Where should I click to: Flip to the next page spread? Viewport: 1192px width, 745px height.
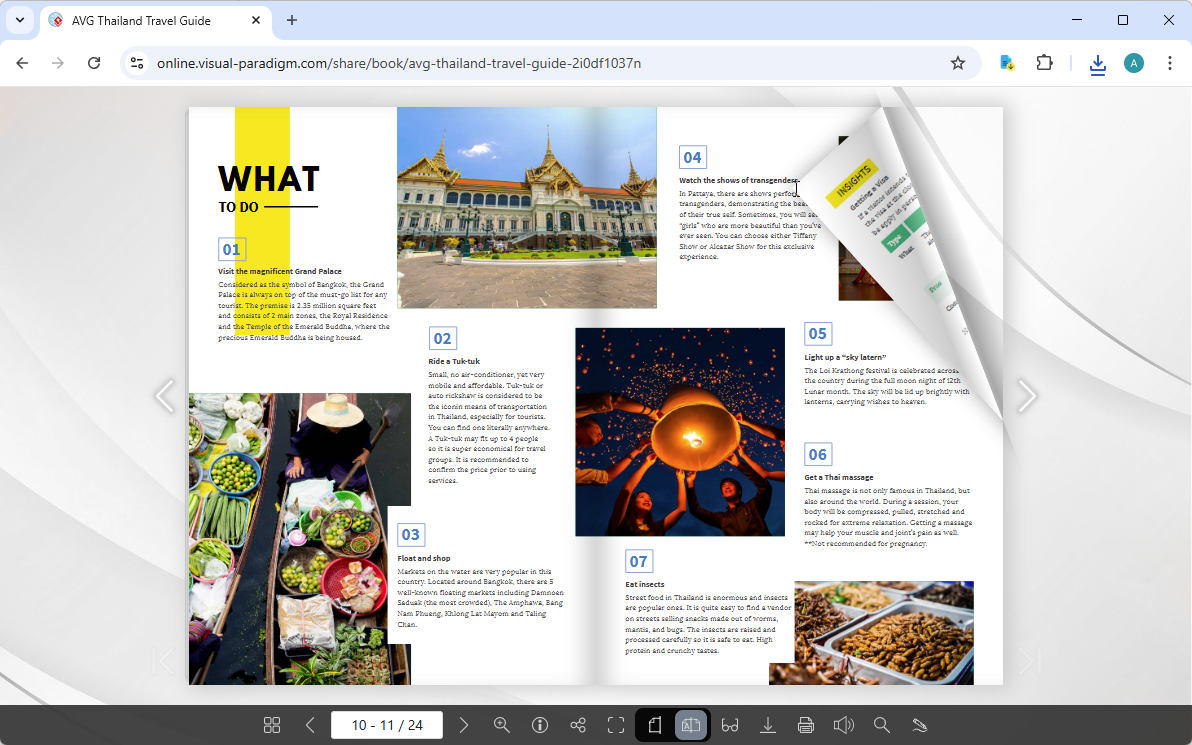(x=1027, y=396)
